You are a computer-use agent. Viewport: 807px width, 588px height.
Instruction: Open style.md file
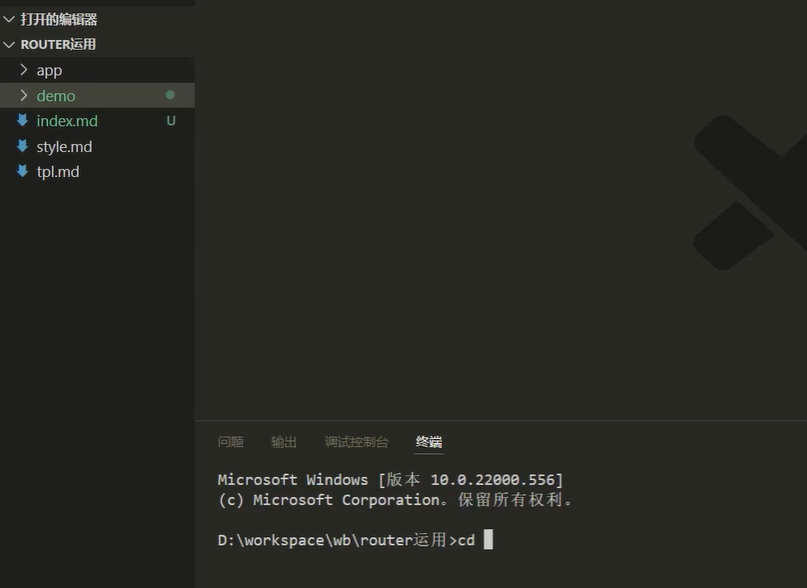pyautogui.click(x=64, y=147)
